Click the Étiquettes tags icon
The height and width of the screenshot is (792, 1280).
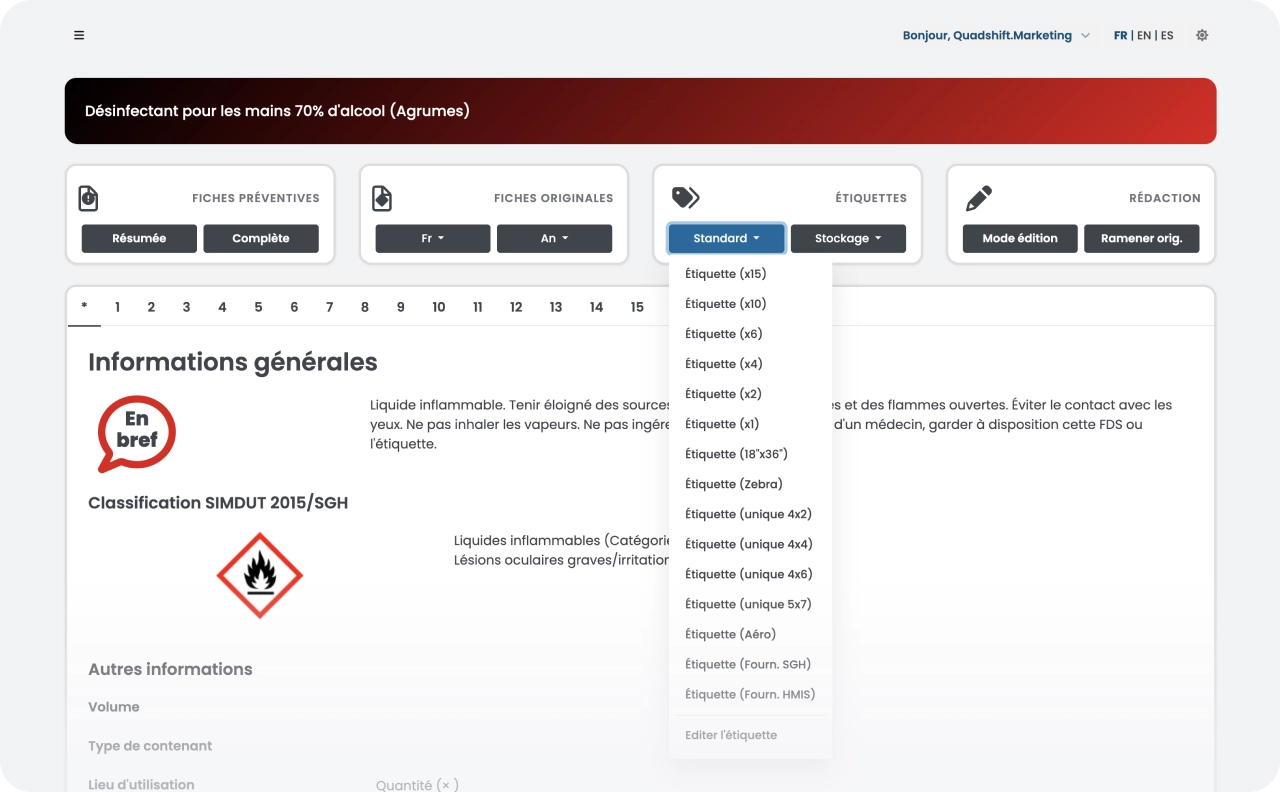tap(685, 198)
